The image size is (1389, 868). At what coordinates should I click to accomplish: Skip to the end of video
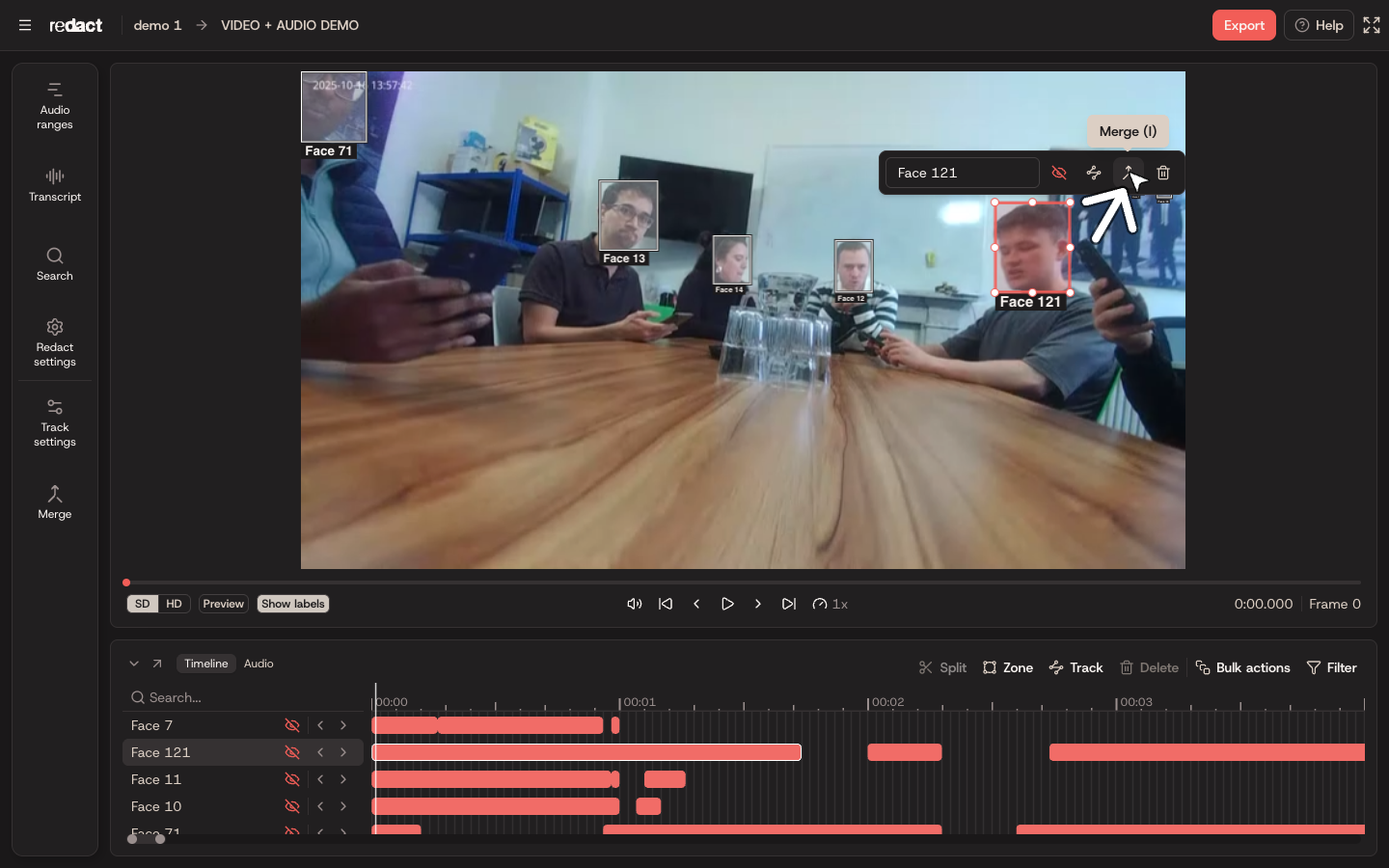(789, 604)
